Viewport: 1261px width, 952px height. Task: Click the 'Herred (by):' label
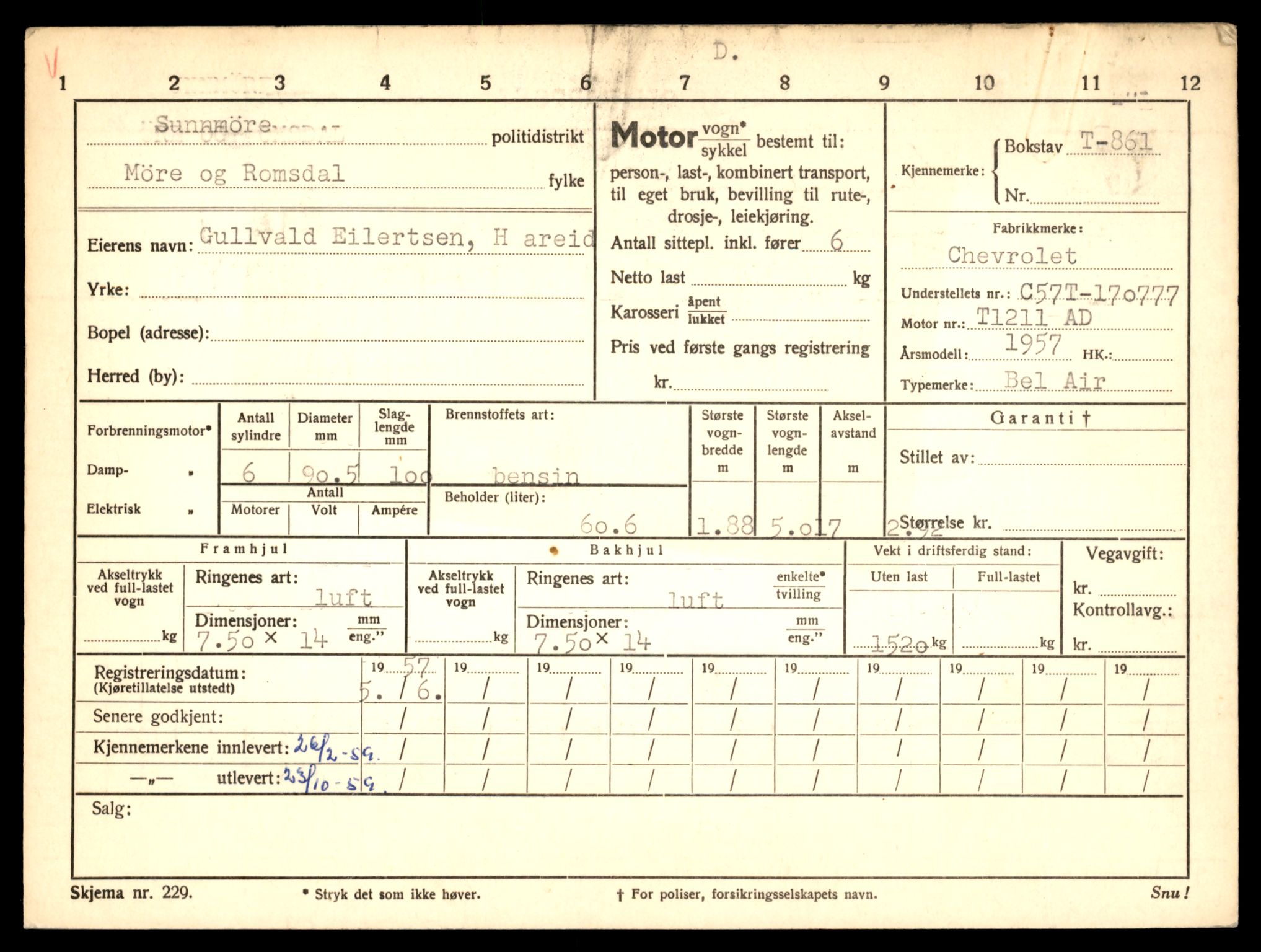(136, 376)
